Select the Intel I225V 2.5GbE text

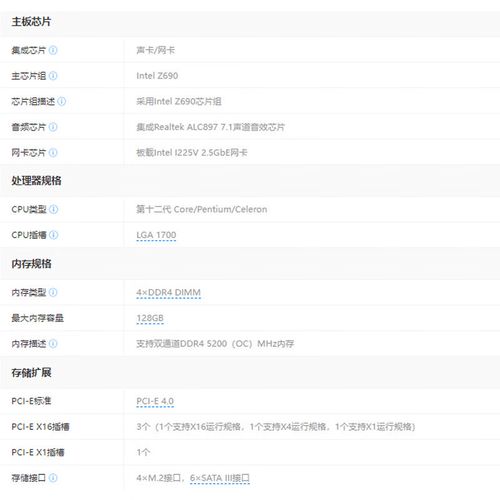click(x=192, y=153)
